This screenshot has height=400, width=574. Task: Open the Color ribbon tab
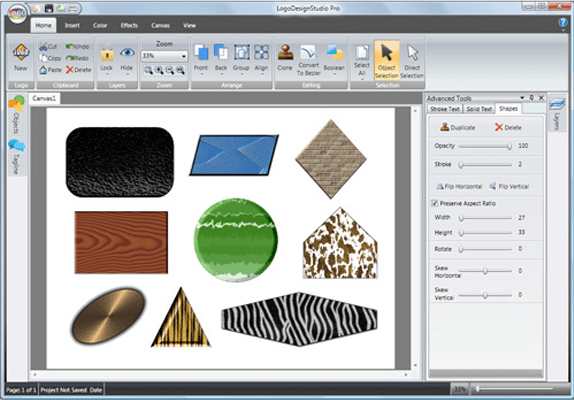click(100, 25)
